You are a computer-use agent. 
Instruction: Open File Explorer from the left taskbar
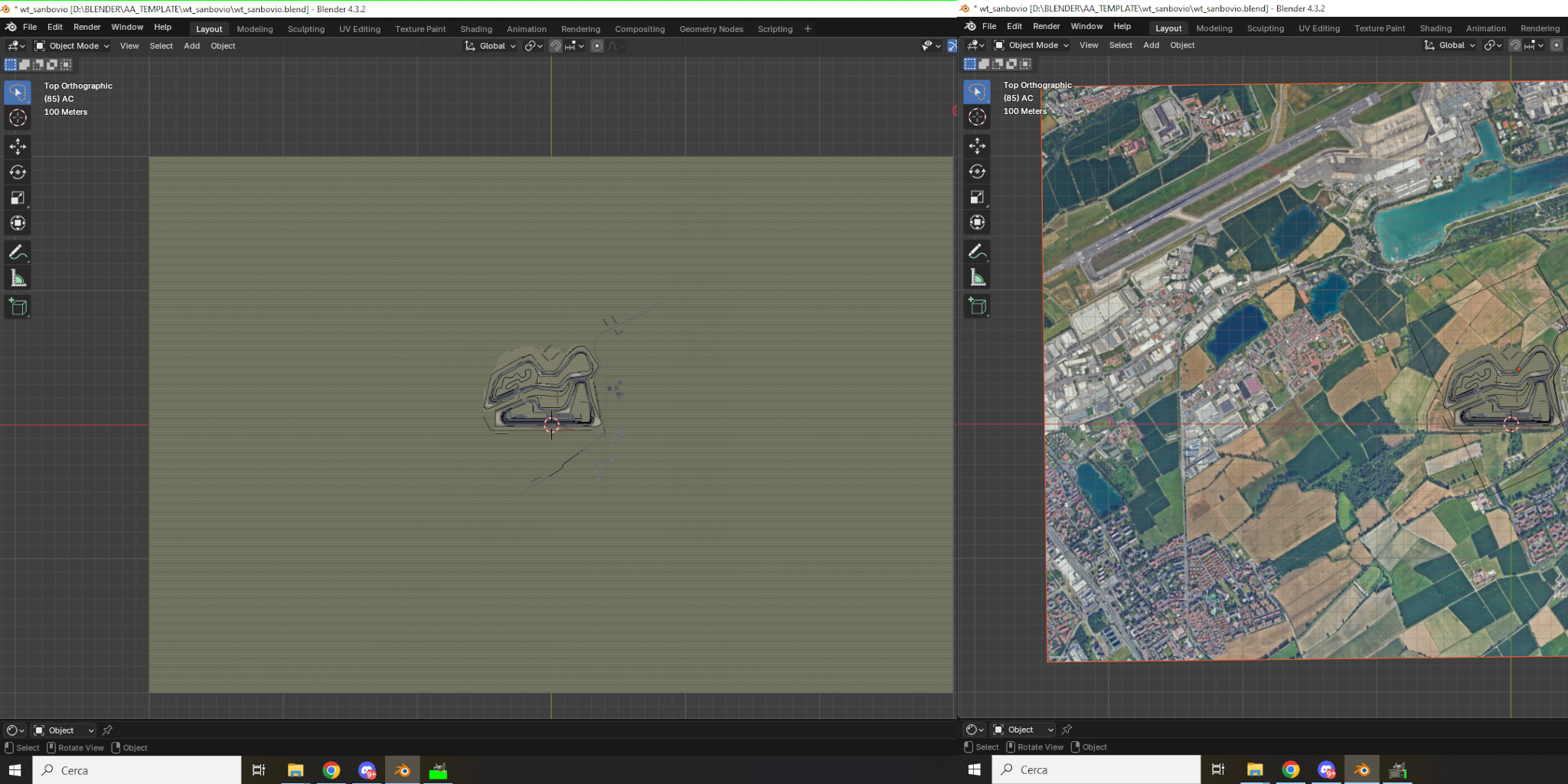296,770
